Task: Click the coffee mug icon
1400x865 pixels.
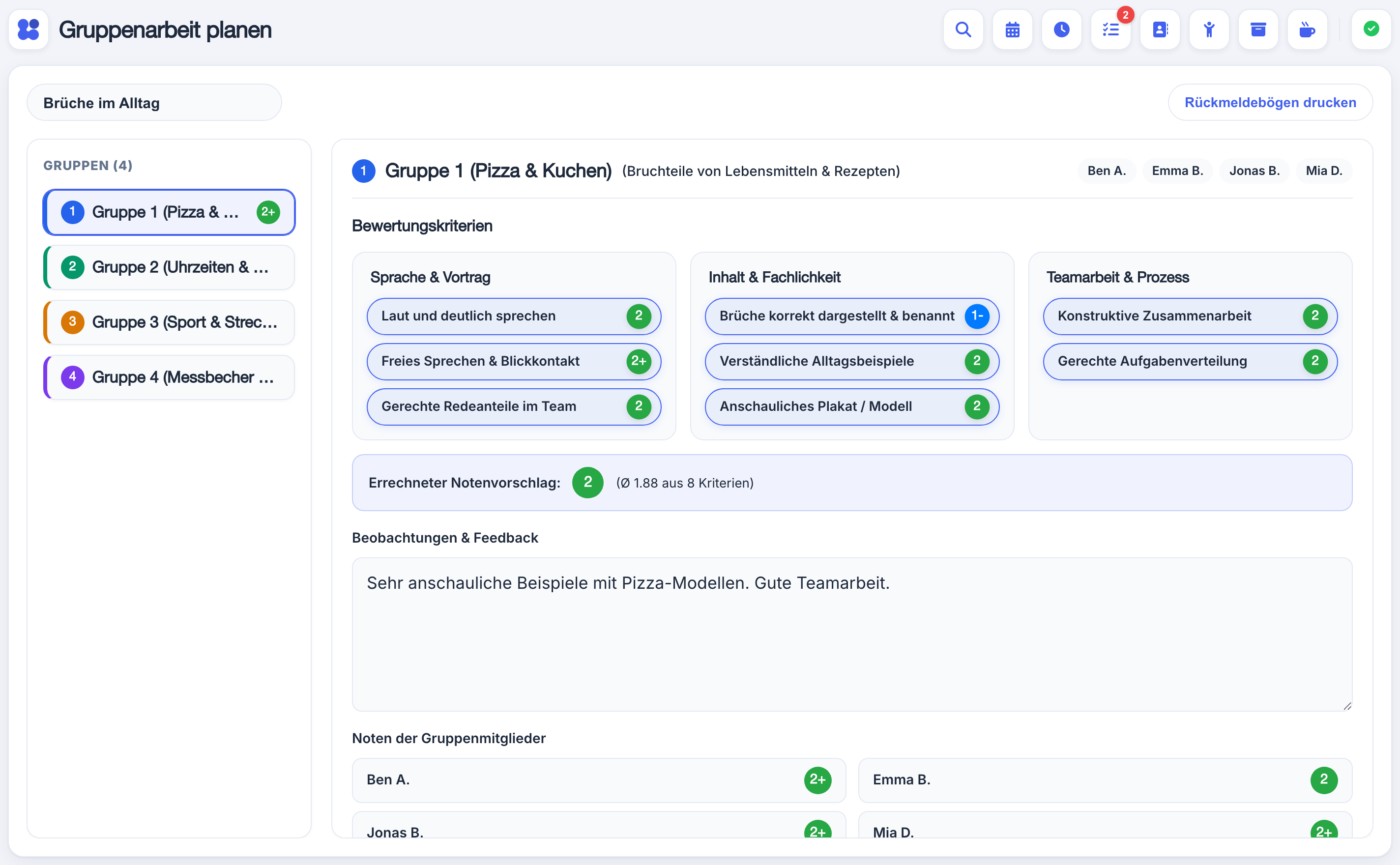Action: [x=1307, y=29]
